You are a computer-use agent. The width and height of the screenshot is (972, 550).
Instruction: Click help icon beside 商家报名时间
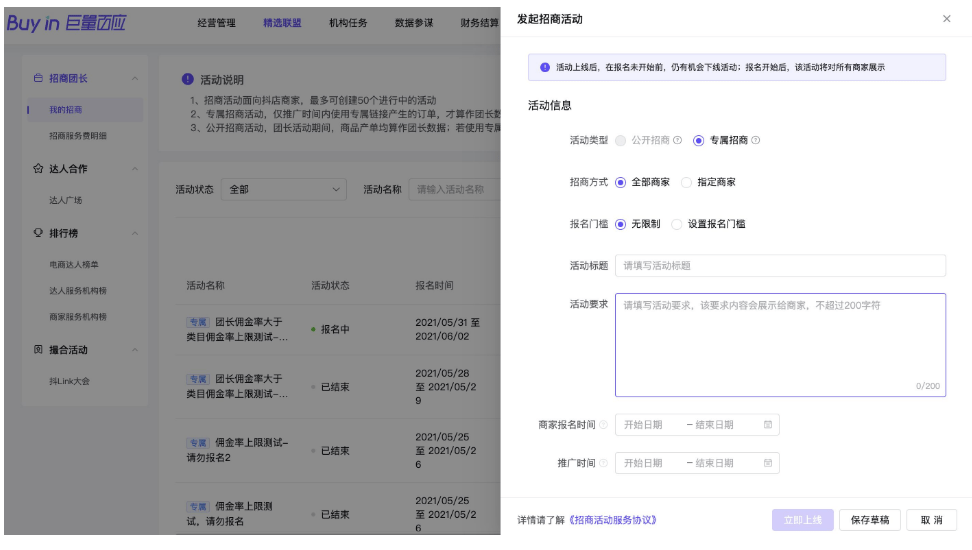[x=603, y=425]
